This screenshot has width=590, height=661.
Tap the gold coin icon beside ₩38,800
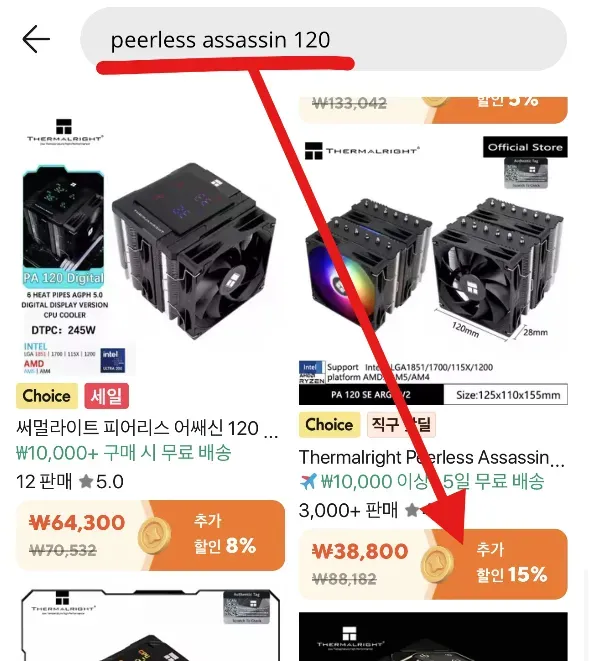tap(437, 565)
